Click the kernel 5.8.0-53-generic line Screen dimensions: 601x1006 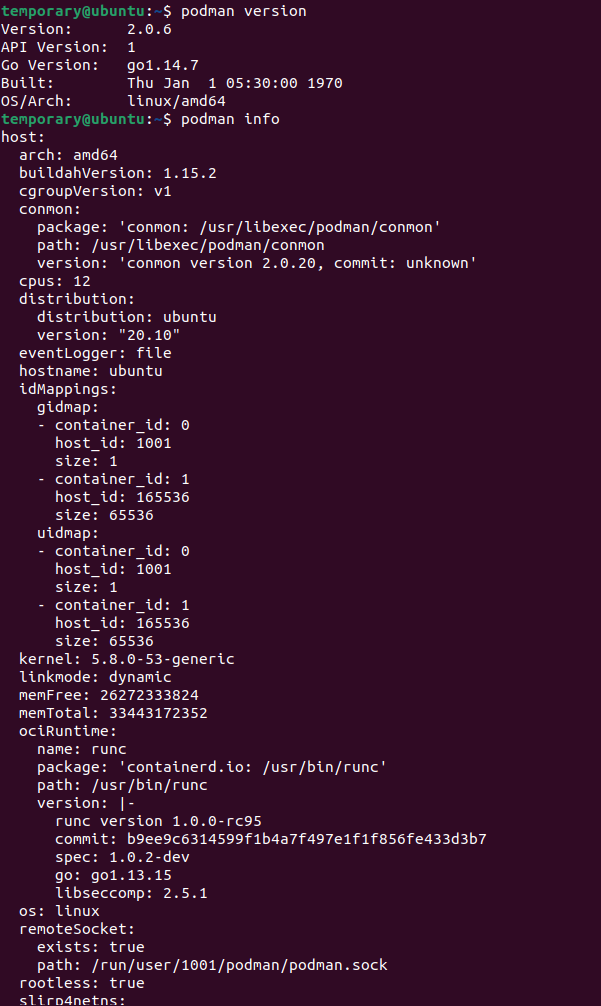click(x=126, y=659)
